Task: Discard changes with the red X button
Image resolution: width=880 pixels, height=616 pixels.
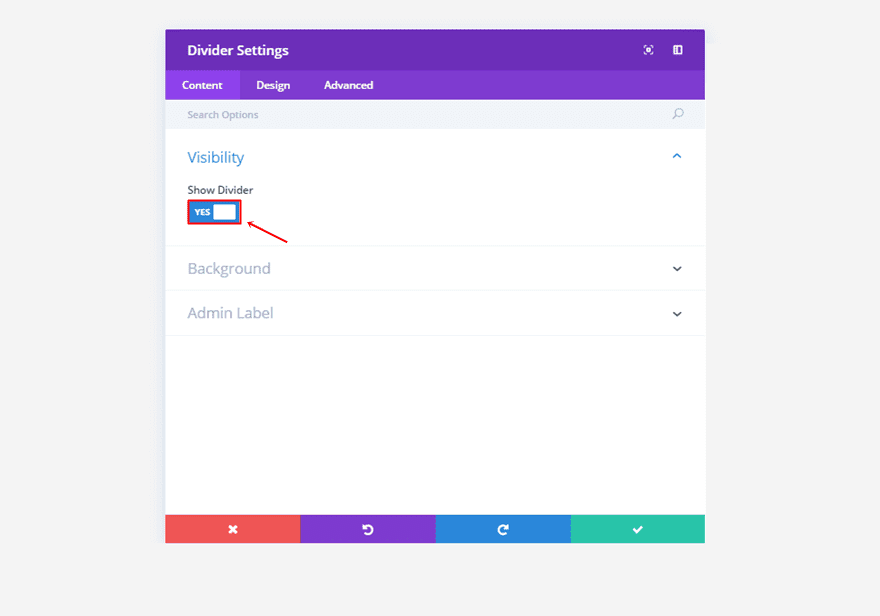Action: click(232, 529)
